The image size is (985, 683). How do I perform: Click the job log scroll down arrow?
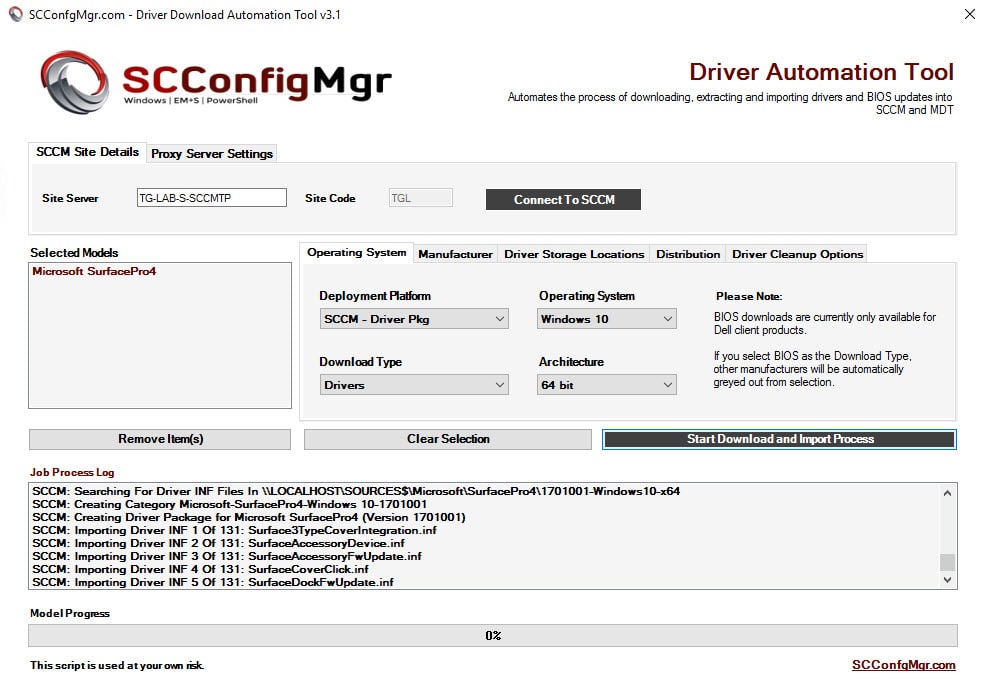(x=947, y=580)
